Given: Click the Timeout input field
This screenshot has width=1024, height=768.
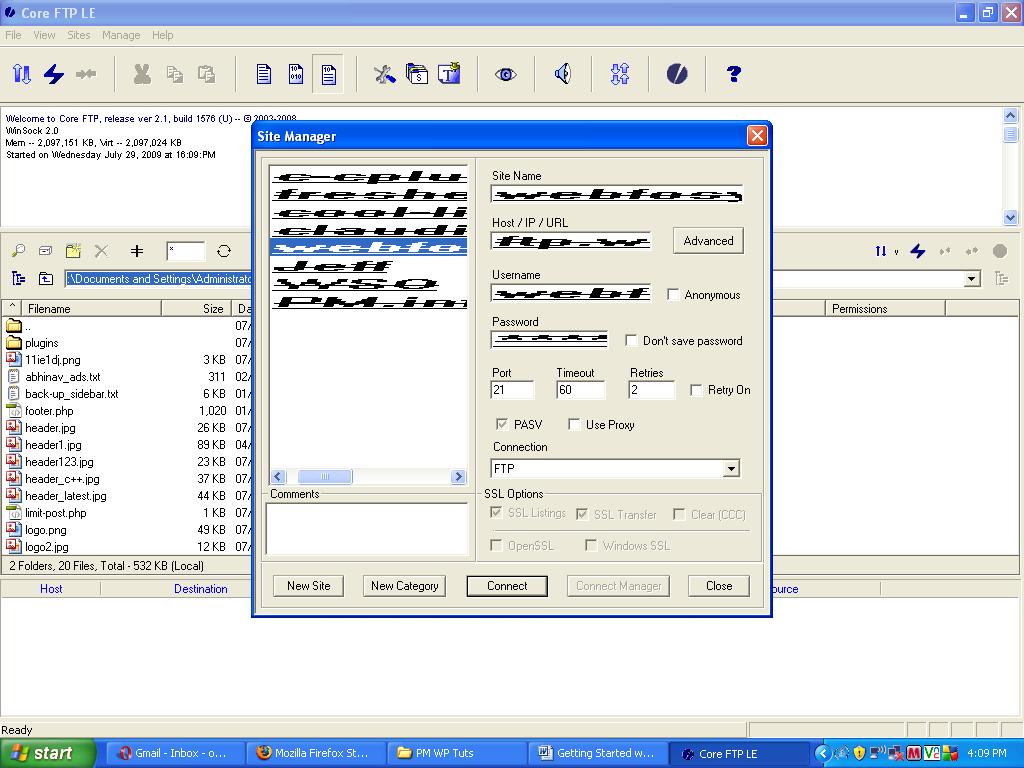Looking at the screenshot, I should coord(581,390).
